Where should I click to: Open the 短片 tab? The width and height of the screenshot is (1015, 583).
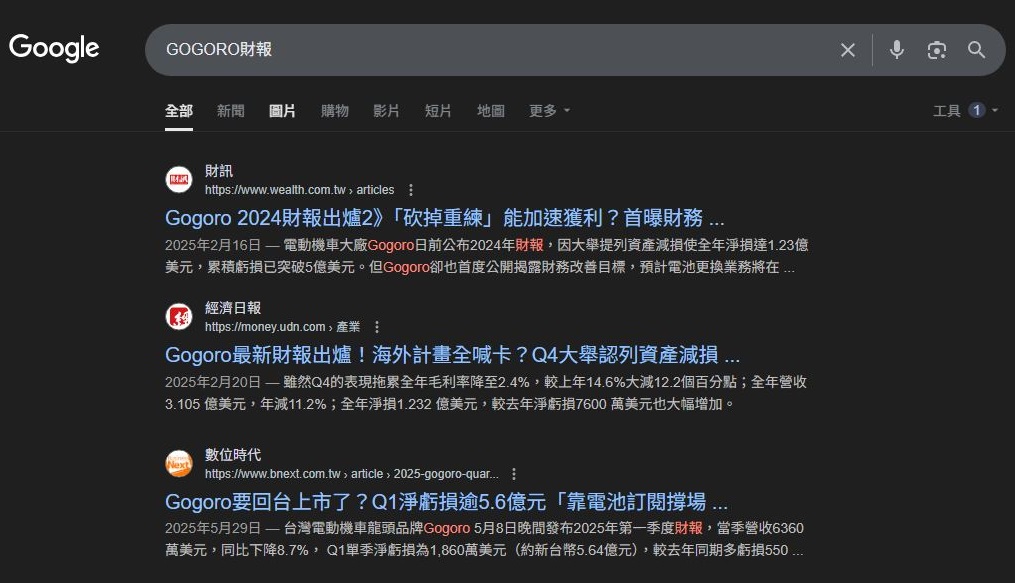click(438, 111)
